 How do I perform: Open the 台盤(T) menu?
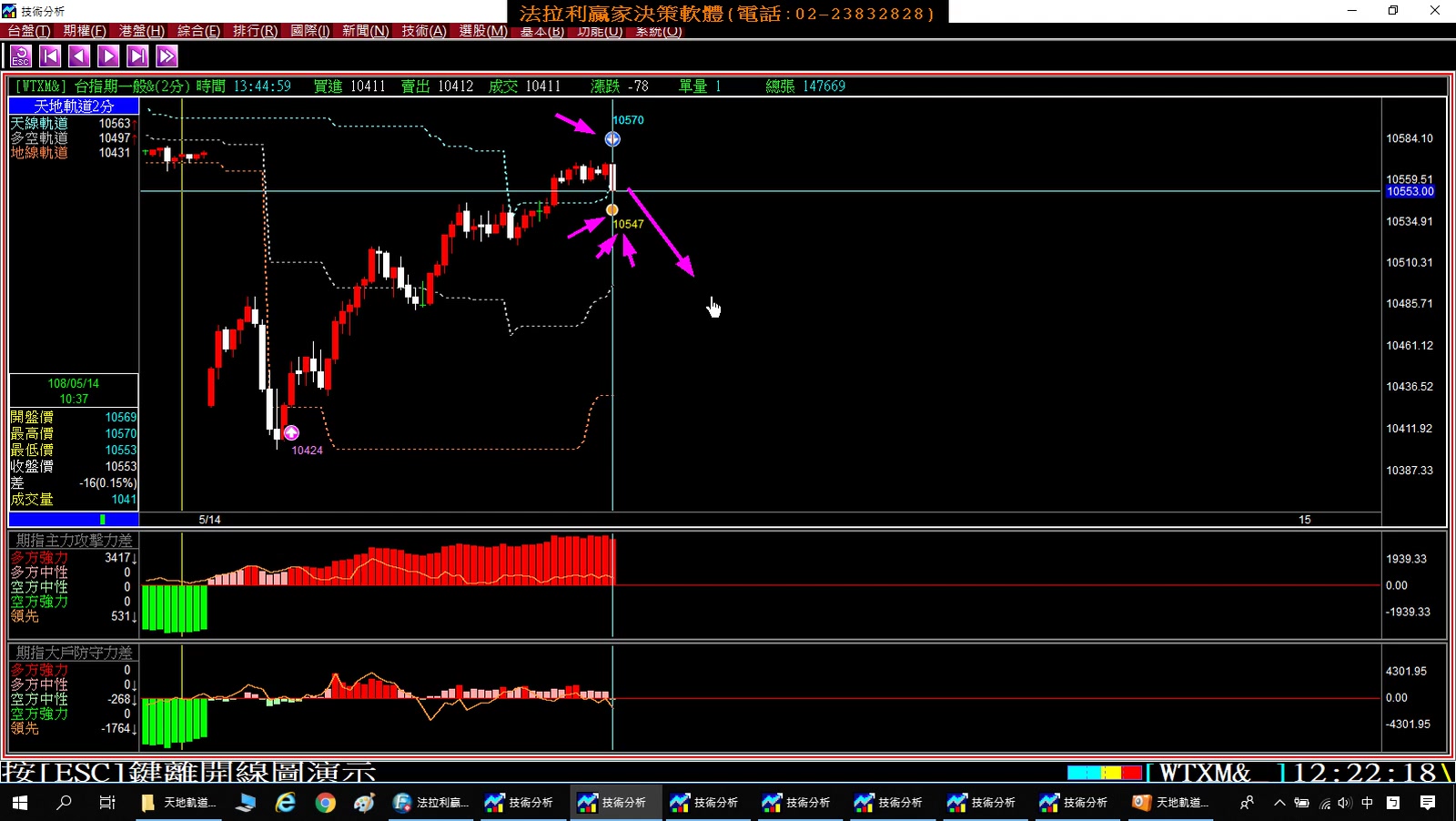pyautogui.click(x=29, y=31)
